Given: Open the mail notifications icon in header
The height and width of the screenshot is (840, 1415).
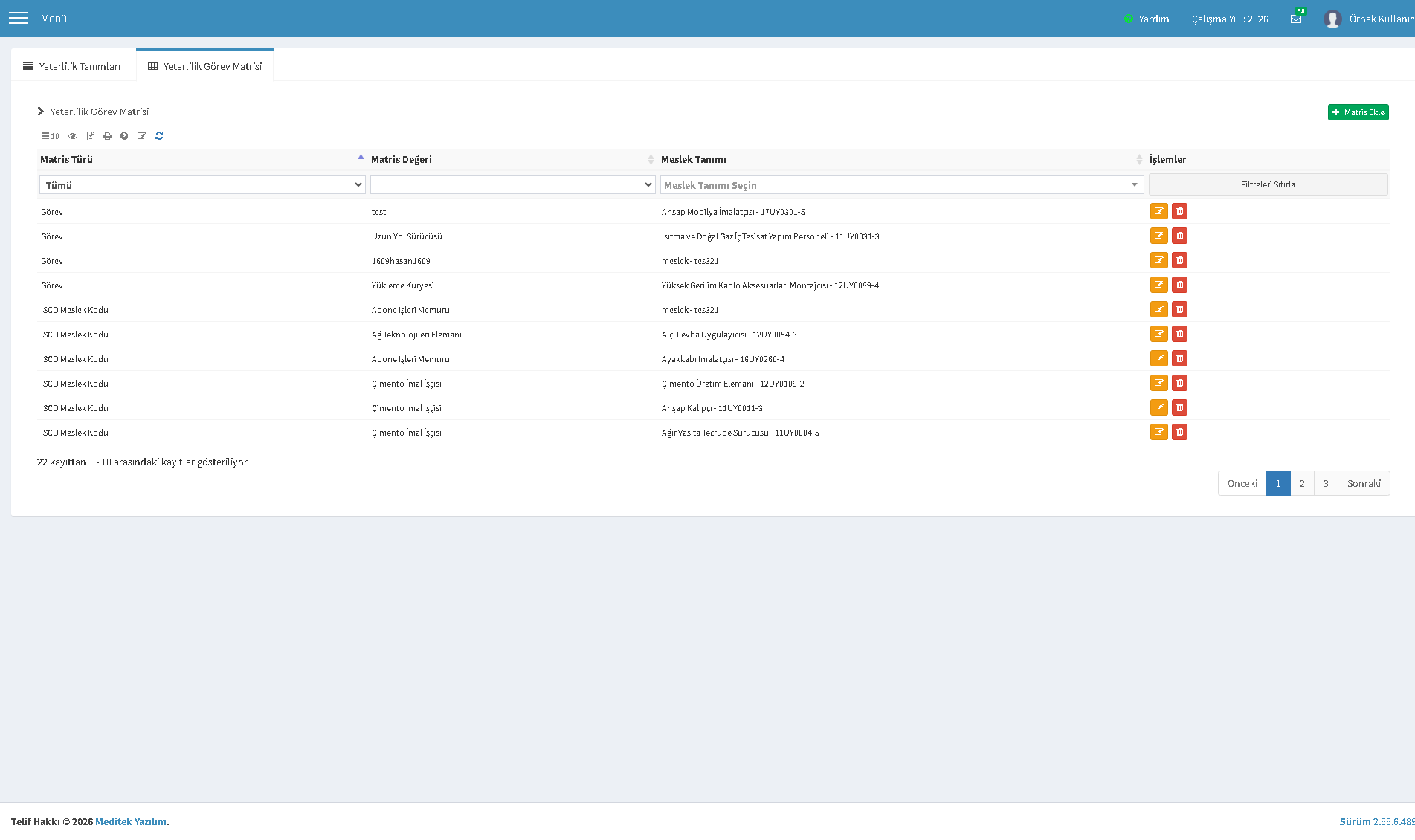Looking at the screenshot, I should (x=1296, y=19).
